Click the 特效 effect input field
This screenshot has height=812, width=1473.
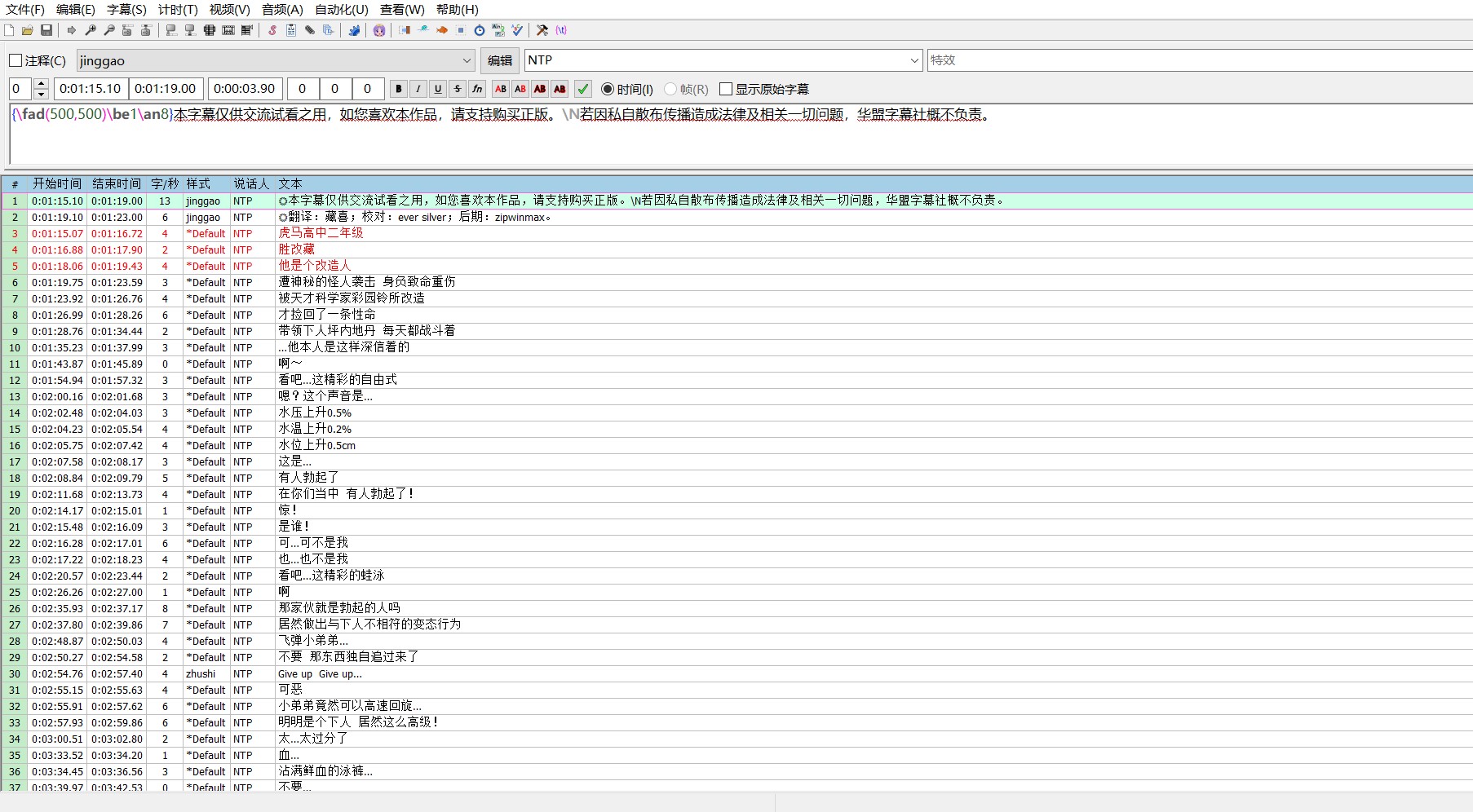click(1200, 60)
